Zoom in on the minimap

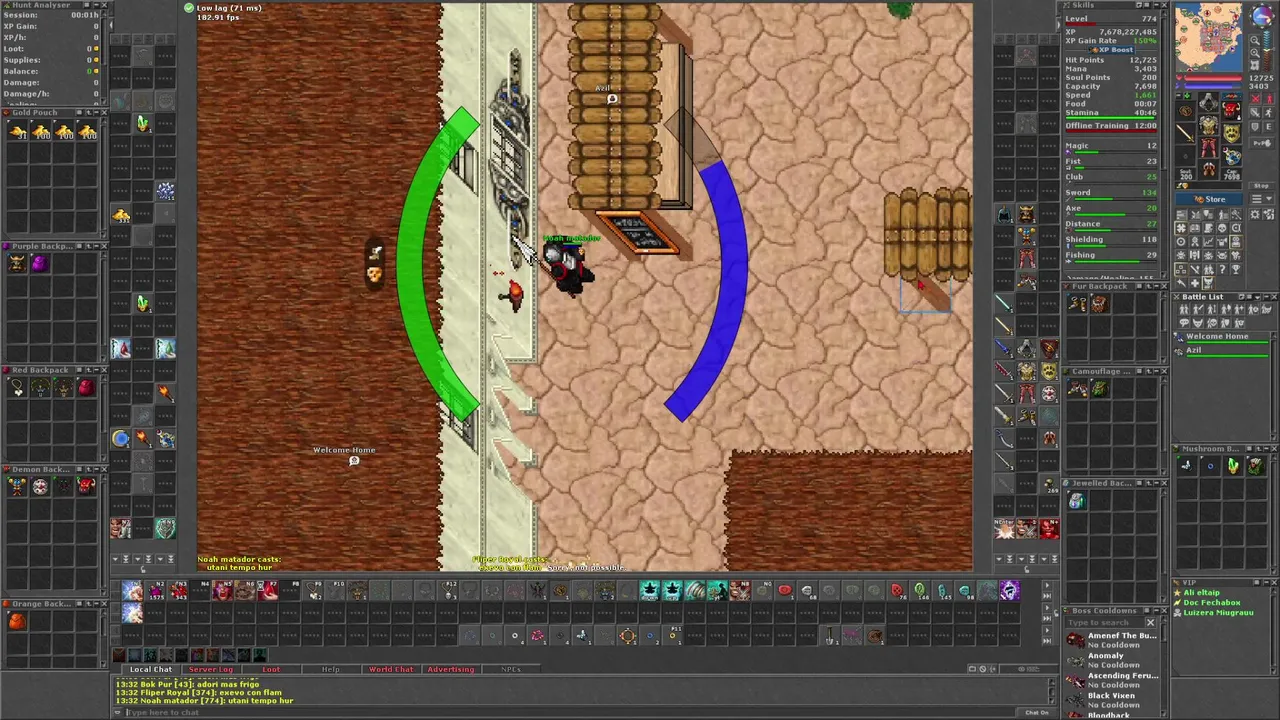point(1254,53)
